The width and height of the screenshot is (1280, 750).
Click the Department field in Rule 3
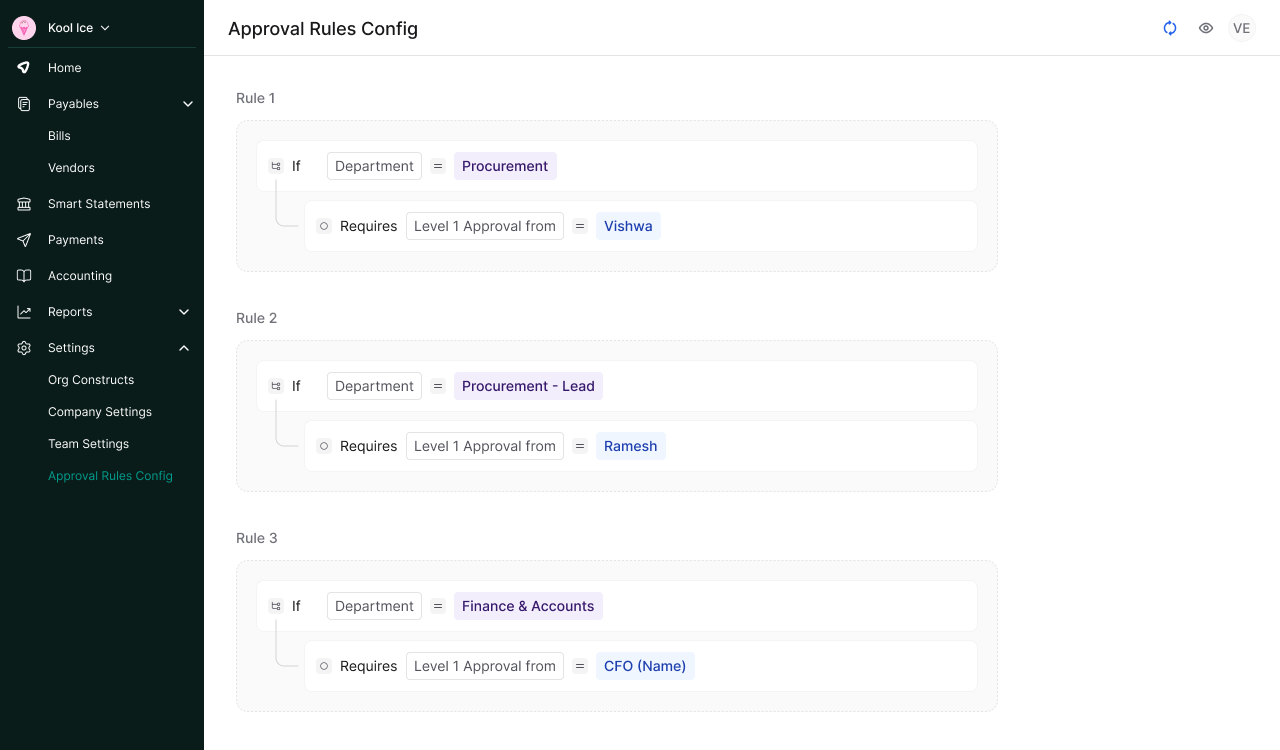pos(374,606)
